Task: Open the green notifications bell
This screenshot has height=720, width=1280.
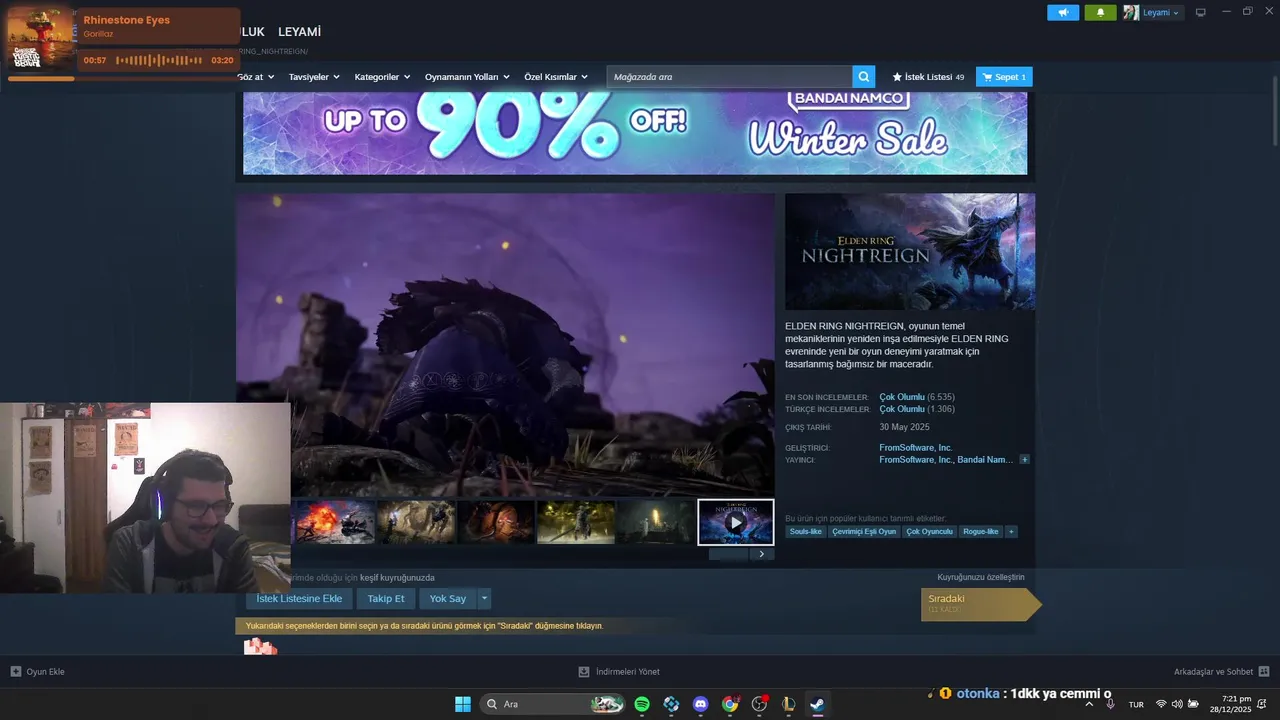Action: coord(1100,13)
